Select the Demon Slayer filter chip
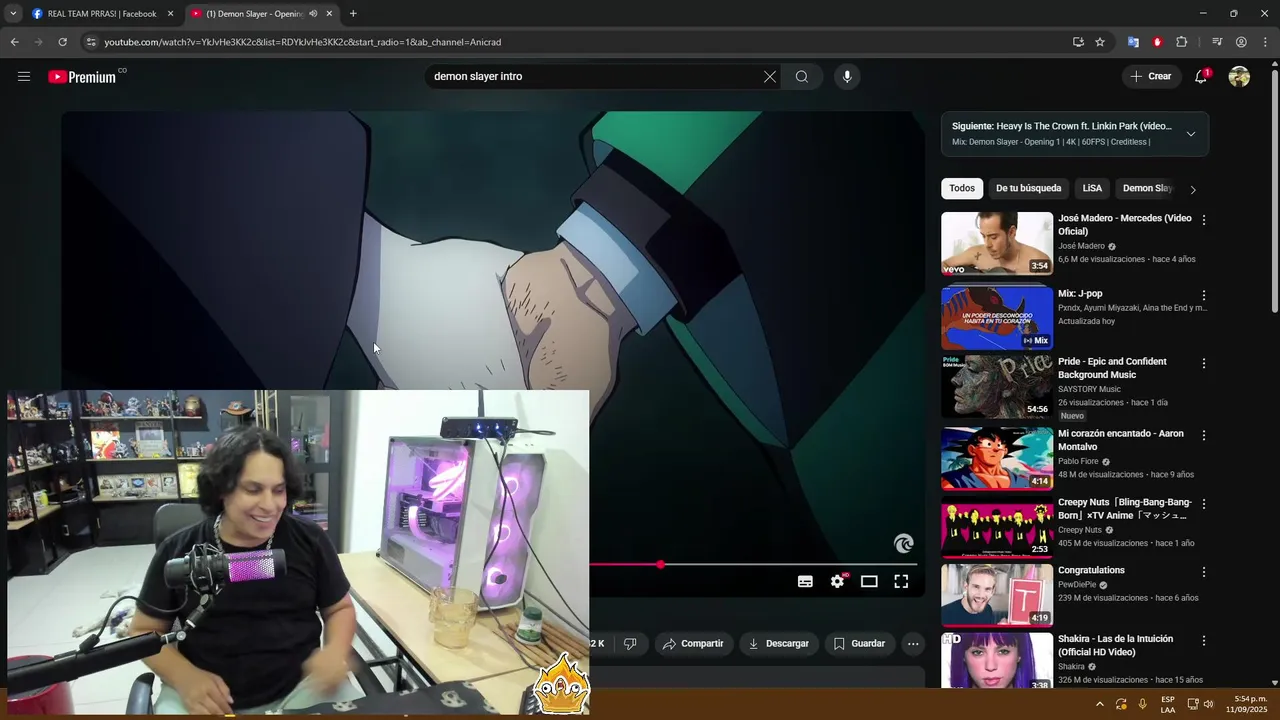The height and width of the screenshot is (720, 1280). coord(1146,188)
